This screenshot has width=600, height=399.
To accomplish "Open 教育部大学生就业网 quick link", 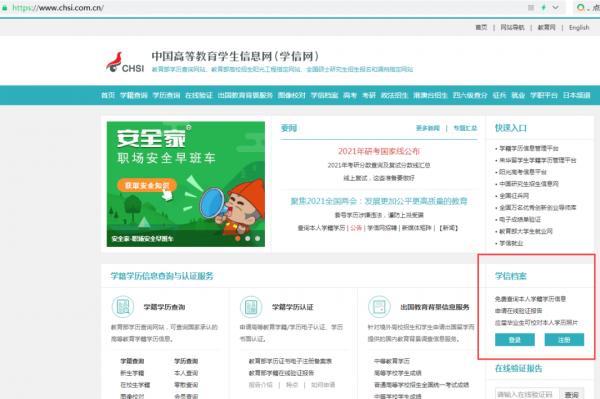I will pos(526,231).
